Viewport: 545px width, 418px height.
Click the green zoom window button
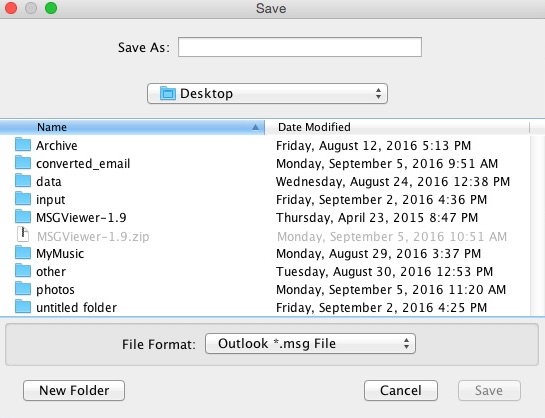(x=51, y=8)
